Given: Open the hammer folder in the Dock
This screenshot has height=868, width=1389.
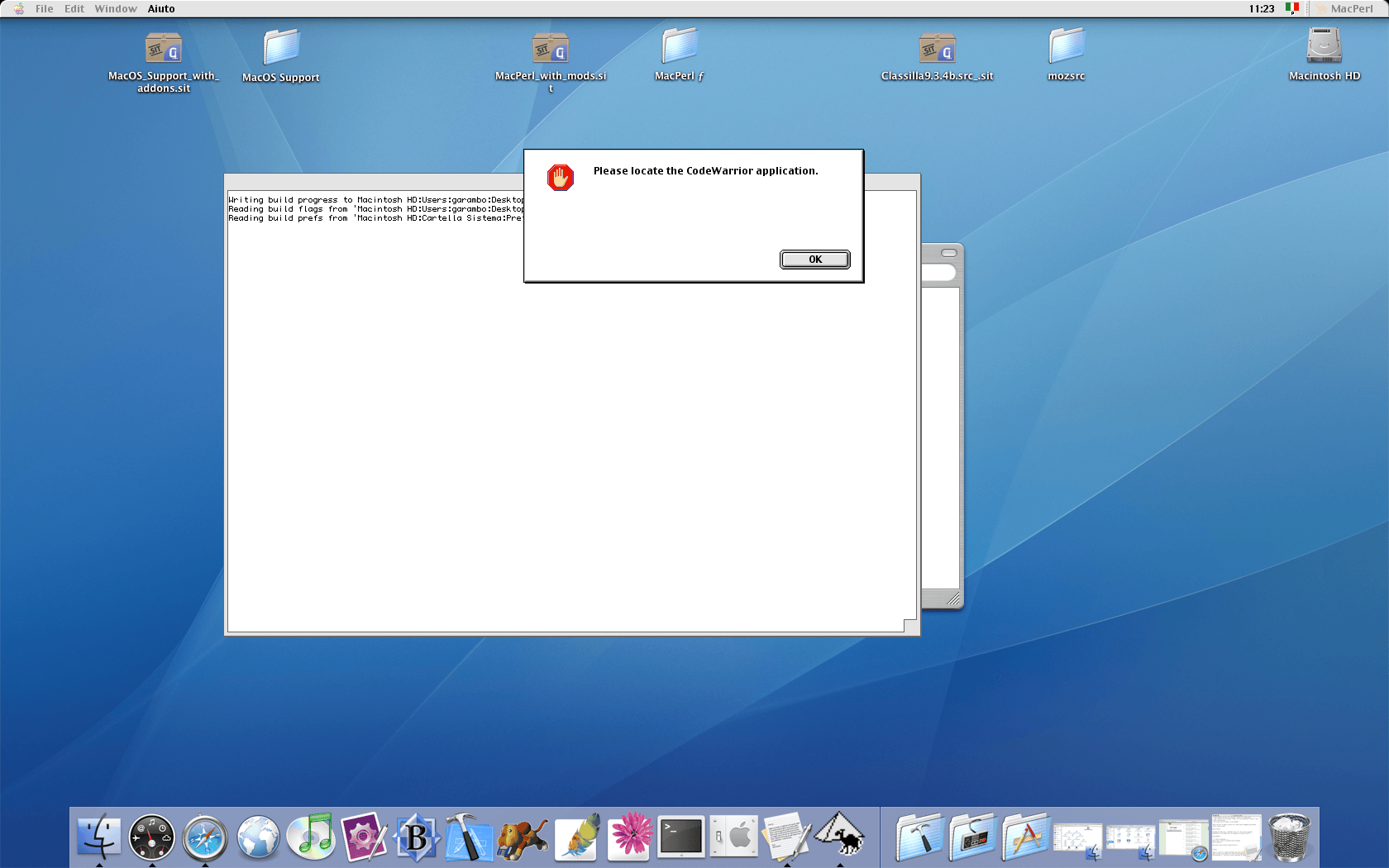Looking at the screenshot, I should pyautogui.click(x=920, y=837).
